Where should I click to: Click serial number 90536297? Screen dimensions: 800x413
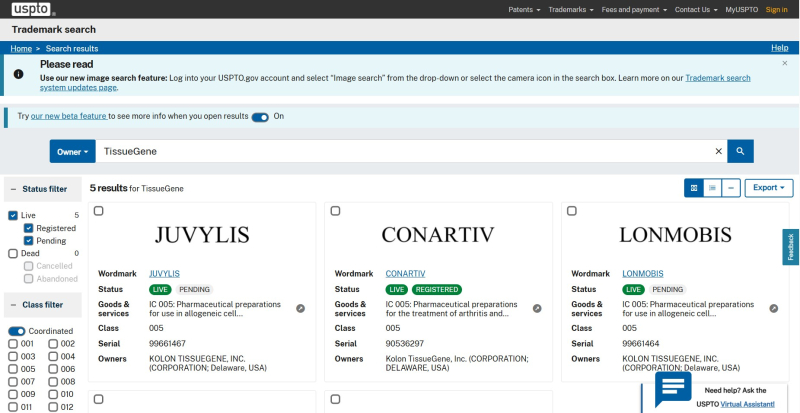[x=405, y=344]
